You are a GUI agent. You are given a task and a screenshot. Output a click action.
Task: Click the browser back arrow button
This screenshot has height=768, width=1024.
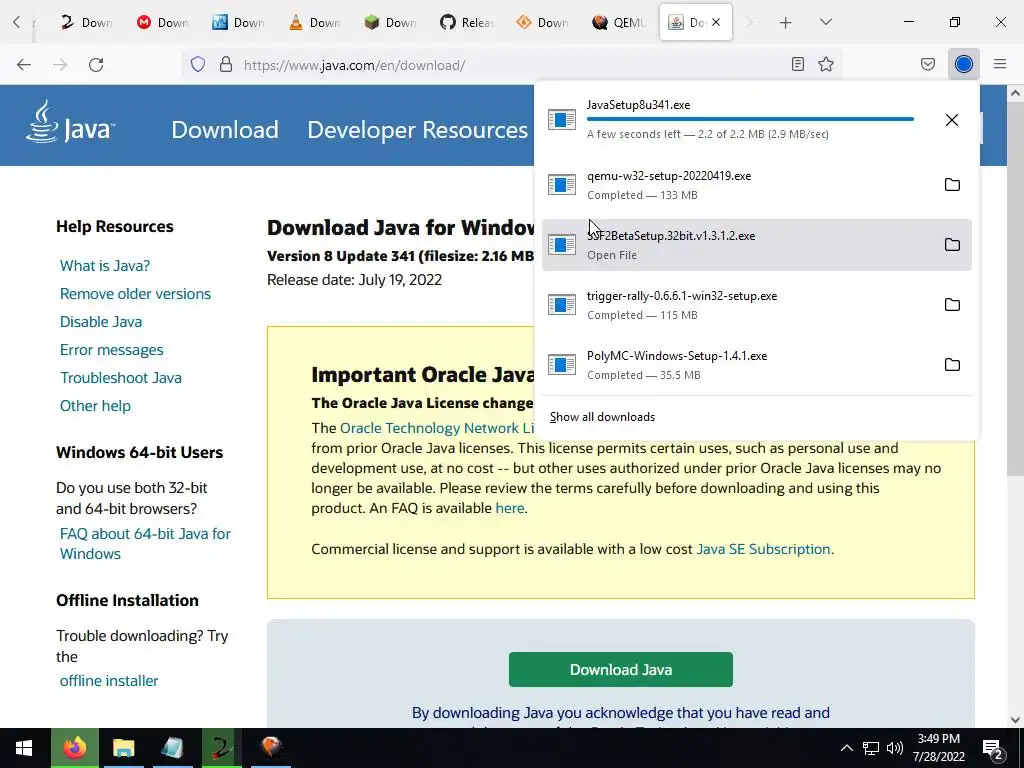pos(24,65)
